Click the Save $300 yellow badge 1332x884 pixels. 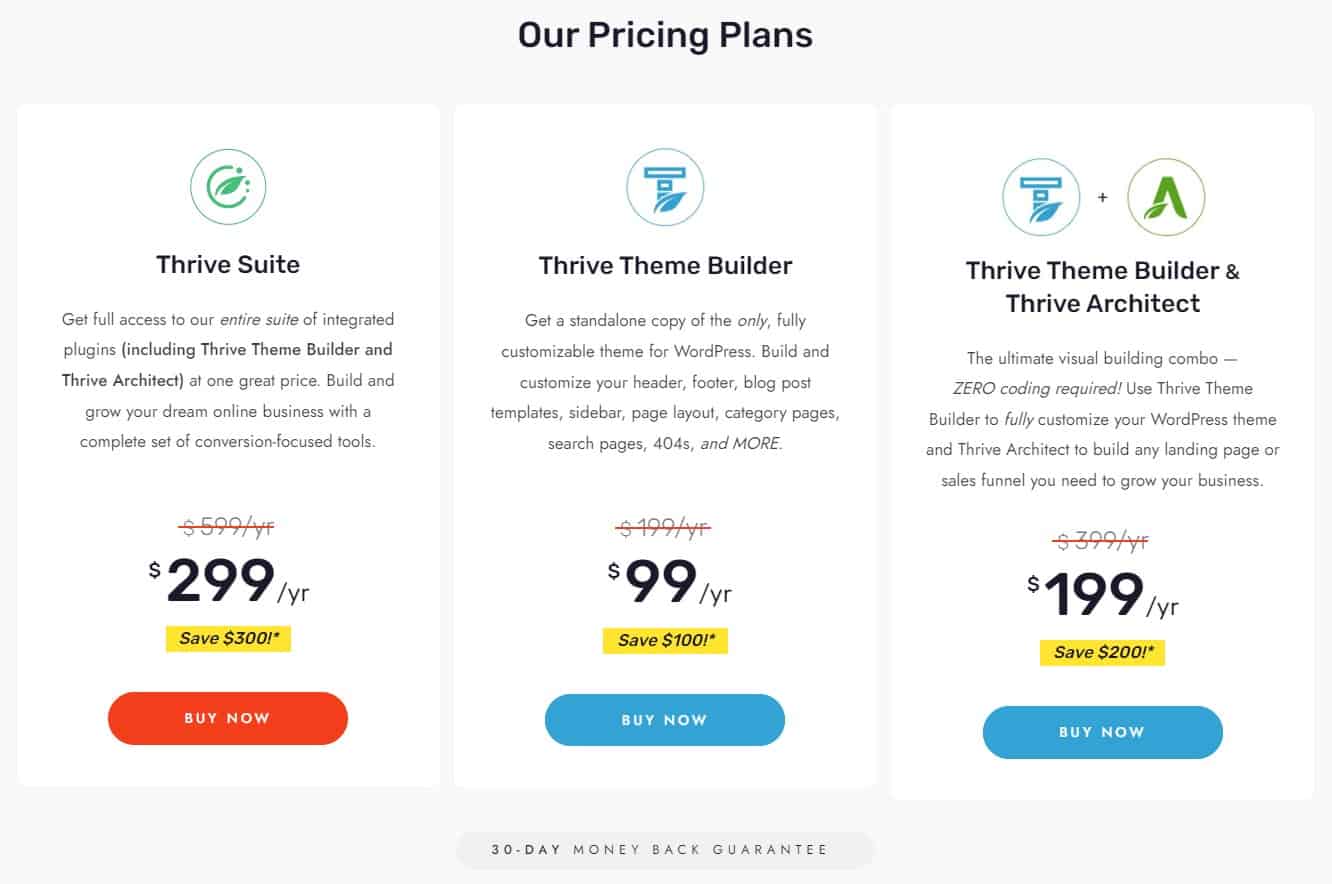click(227, 639)
